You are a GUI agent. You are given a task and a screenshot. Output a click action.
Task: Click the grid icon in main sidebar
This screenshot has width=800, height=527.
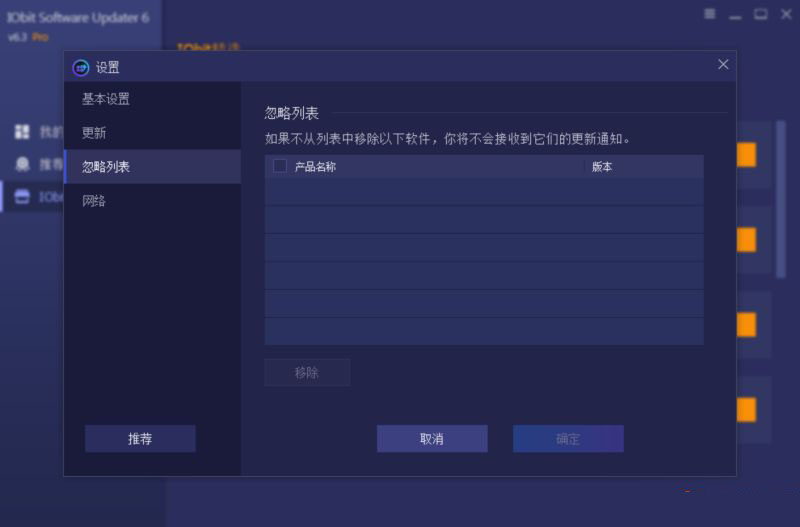pos(22,132)
